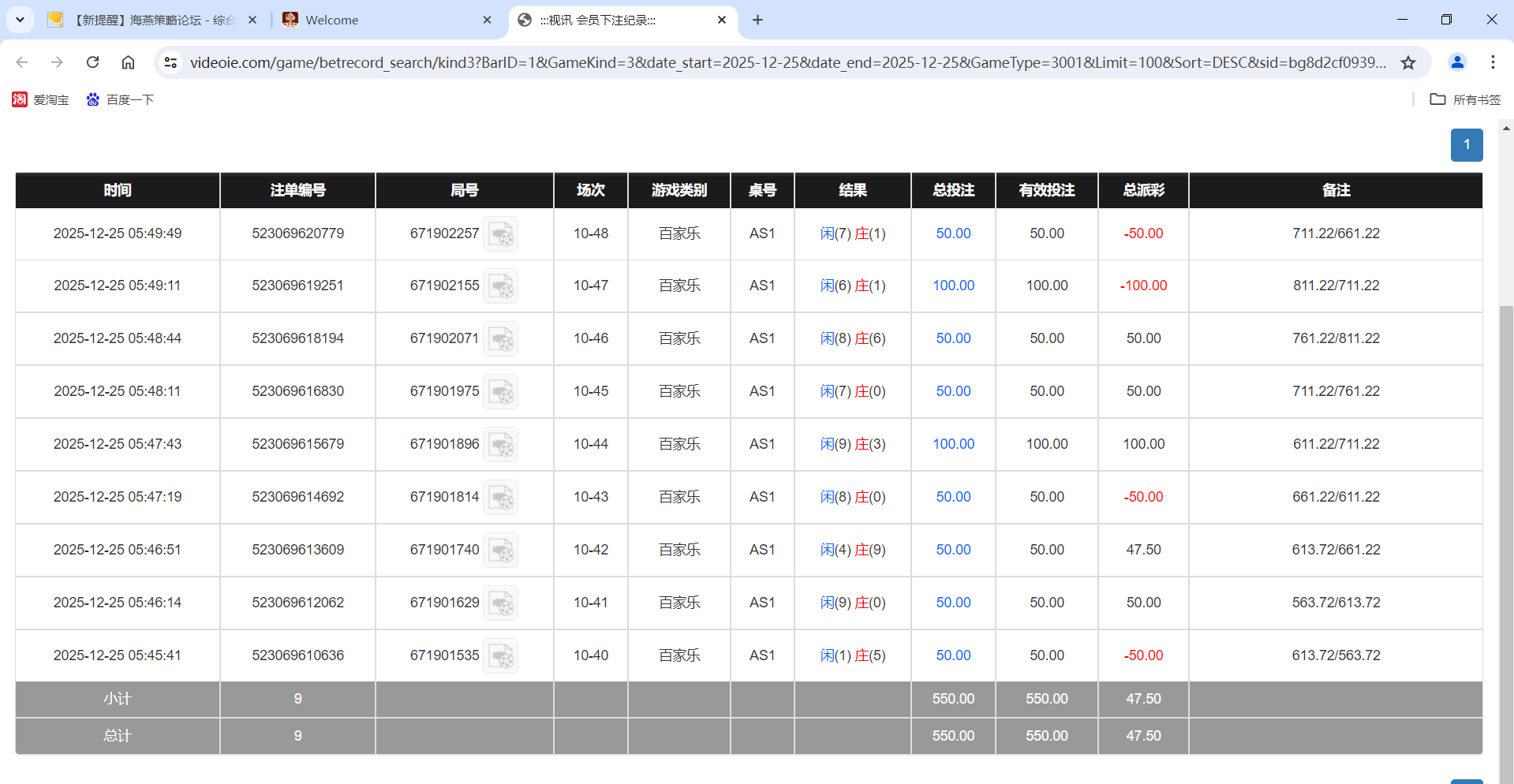Open the 爱淘宝 bookmark
Image resolution: width=1514 pixels, height=784 pixels.
(40, 99)
